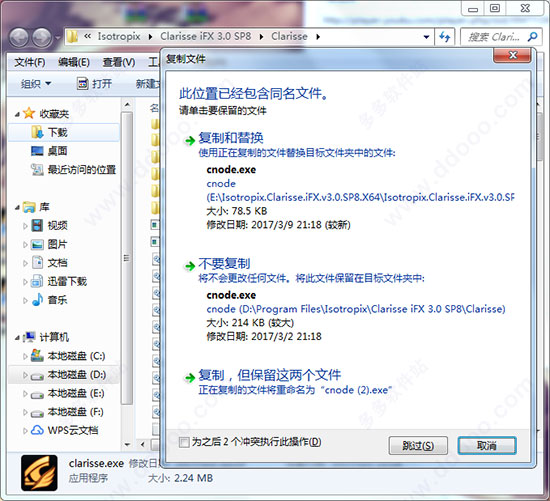This screenshot has width=550, height=501.
Task: Select 本地磁盘 (D:) in the tree
Action: point(76,375)
